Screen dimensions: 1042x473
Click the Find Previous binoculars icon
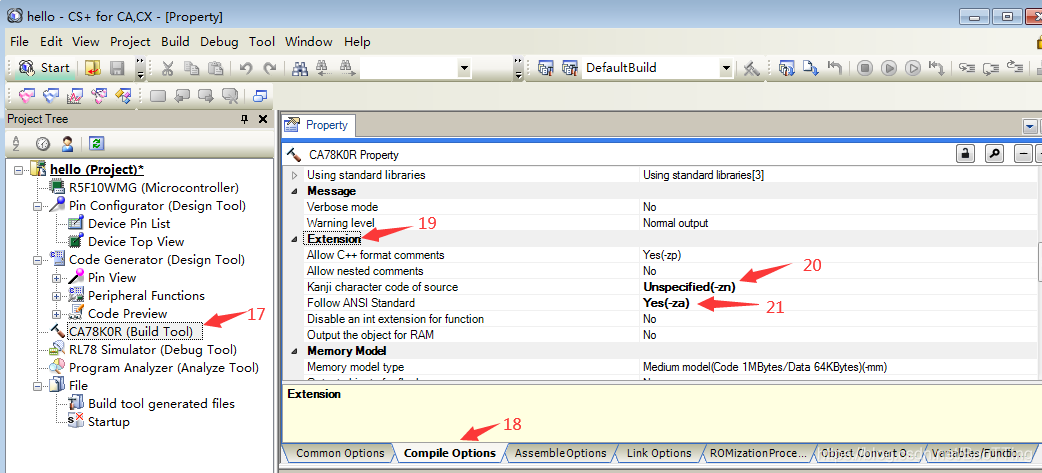tap(322, 68)
